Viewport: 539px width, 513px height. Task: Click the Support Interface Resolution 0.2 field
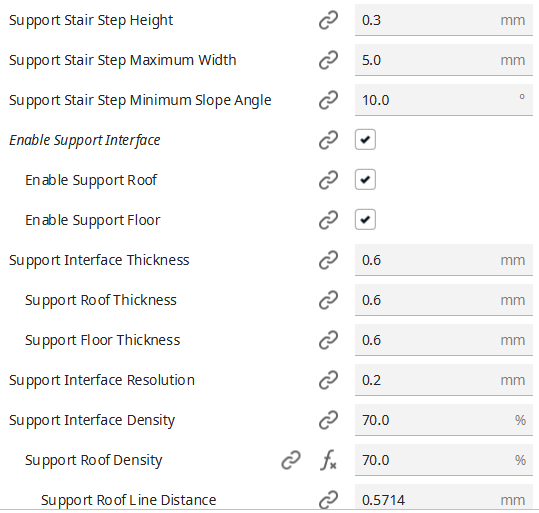tap(444, 380)
